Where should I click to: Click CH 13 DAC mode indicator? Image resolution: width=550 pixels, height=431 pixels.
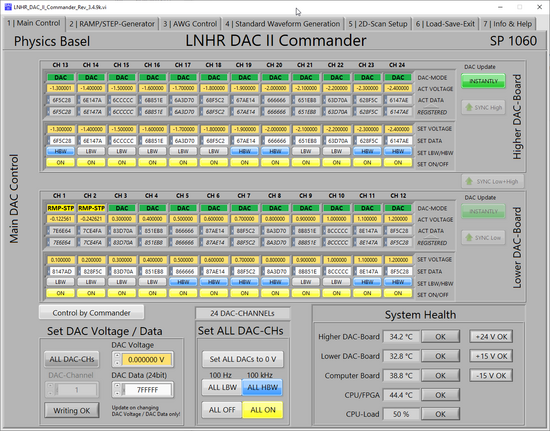tap(60, 77)
